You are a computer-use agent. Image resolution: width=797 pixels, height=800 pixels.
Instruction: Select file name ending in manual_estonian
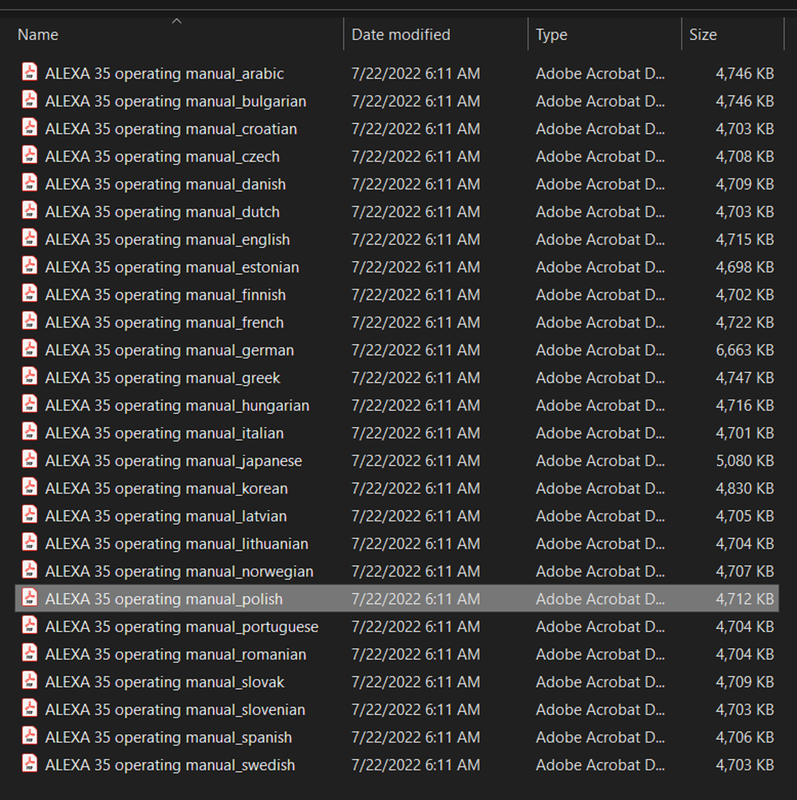tap(172, 267)
